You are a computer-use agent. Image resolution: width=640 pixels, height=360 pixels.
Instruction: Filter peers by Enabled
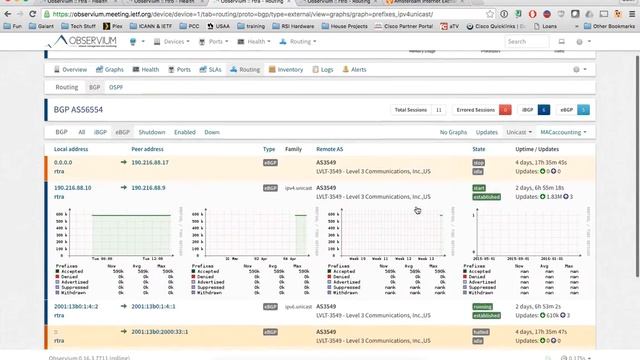(x=185, y=132)
